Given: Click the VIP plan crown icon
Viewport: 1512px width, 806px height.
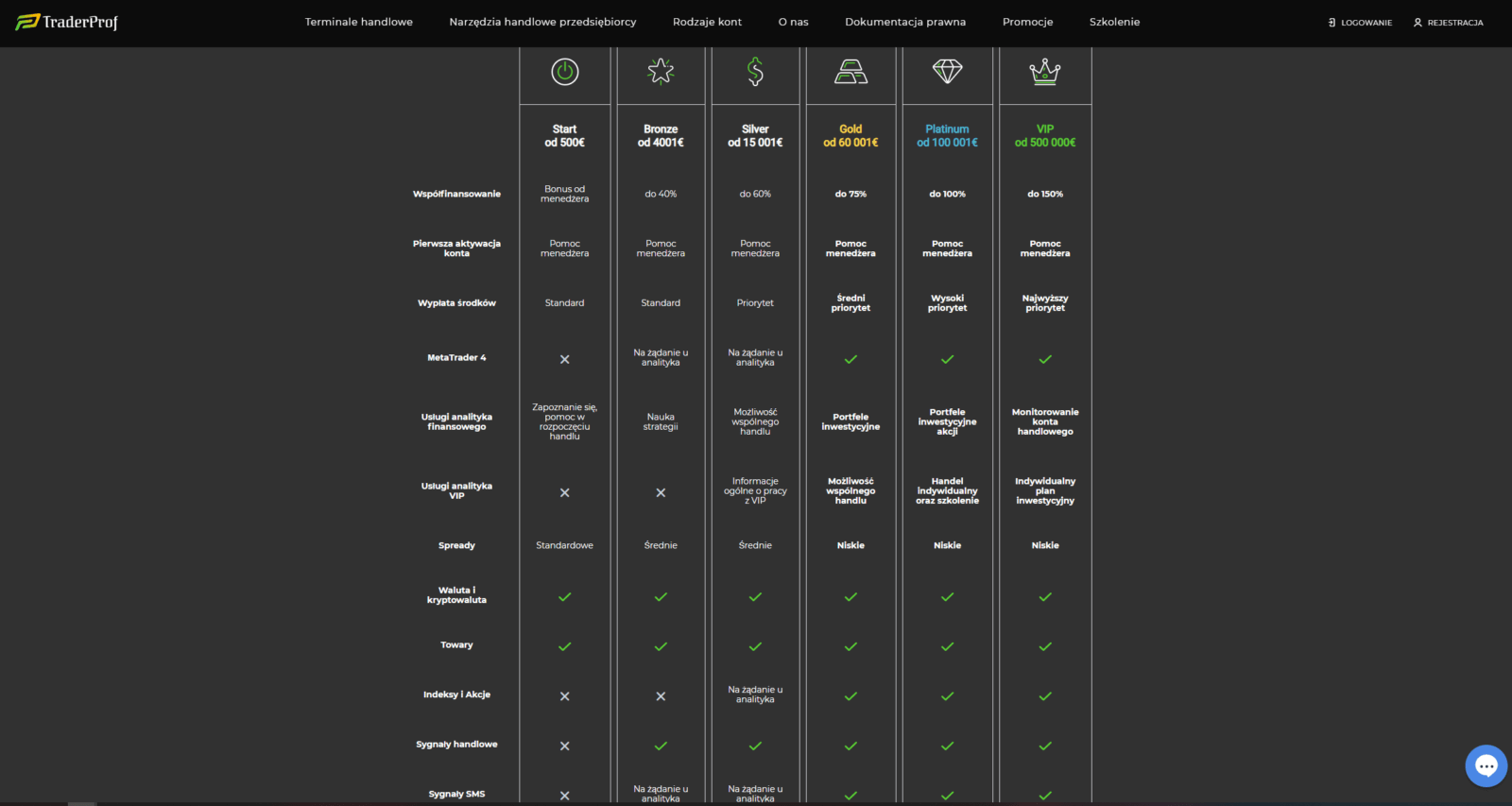Looking at the screenshot, I should tap(1045, 72).
